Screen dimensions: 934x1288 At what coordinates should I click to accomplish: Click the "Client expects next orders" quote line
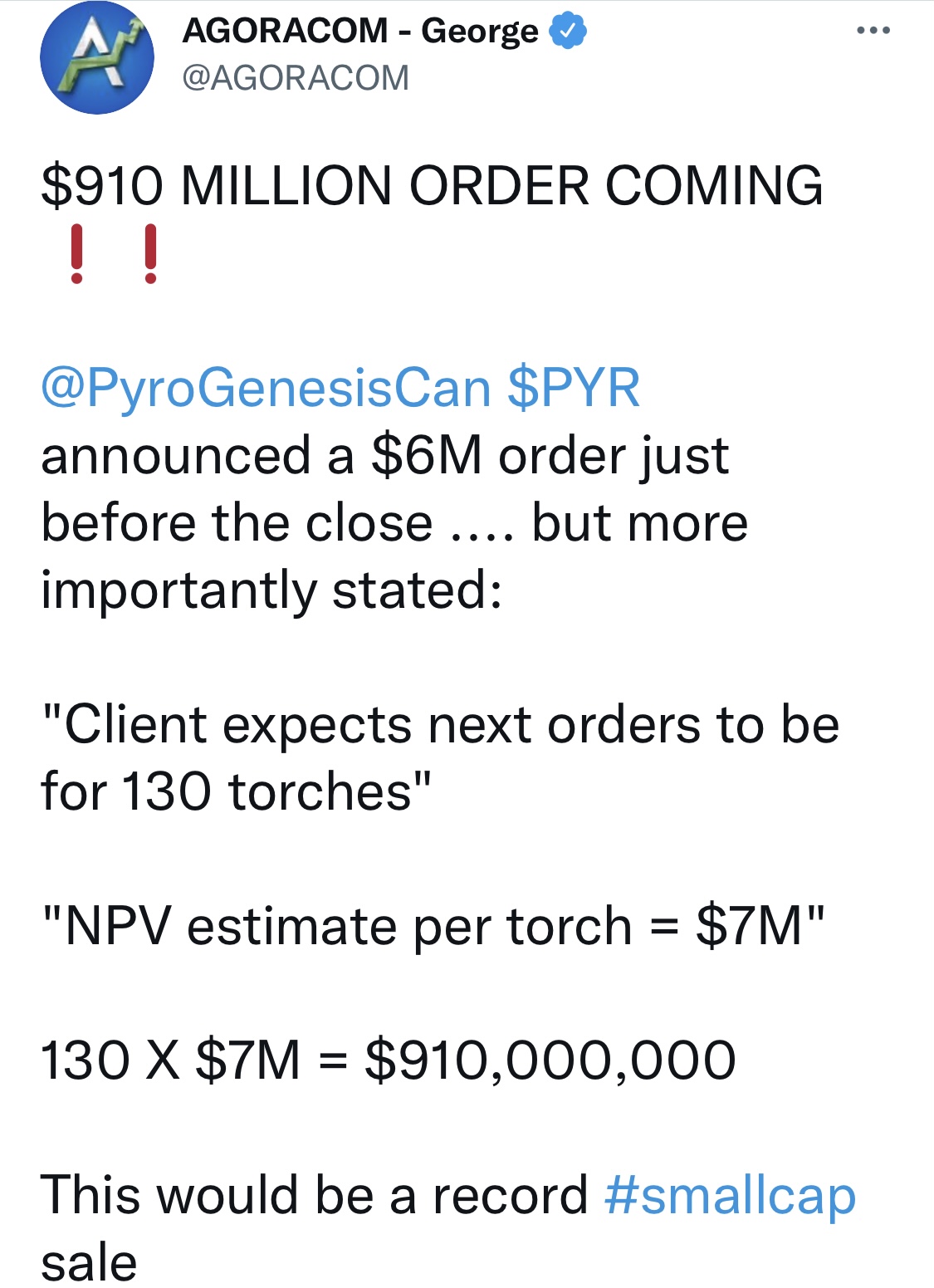point(440,725)
